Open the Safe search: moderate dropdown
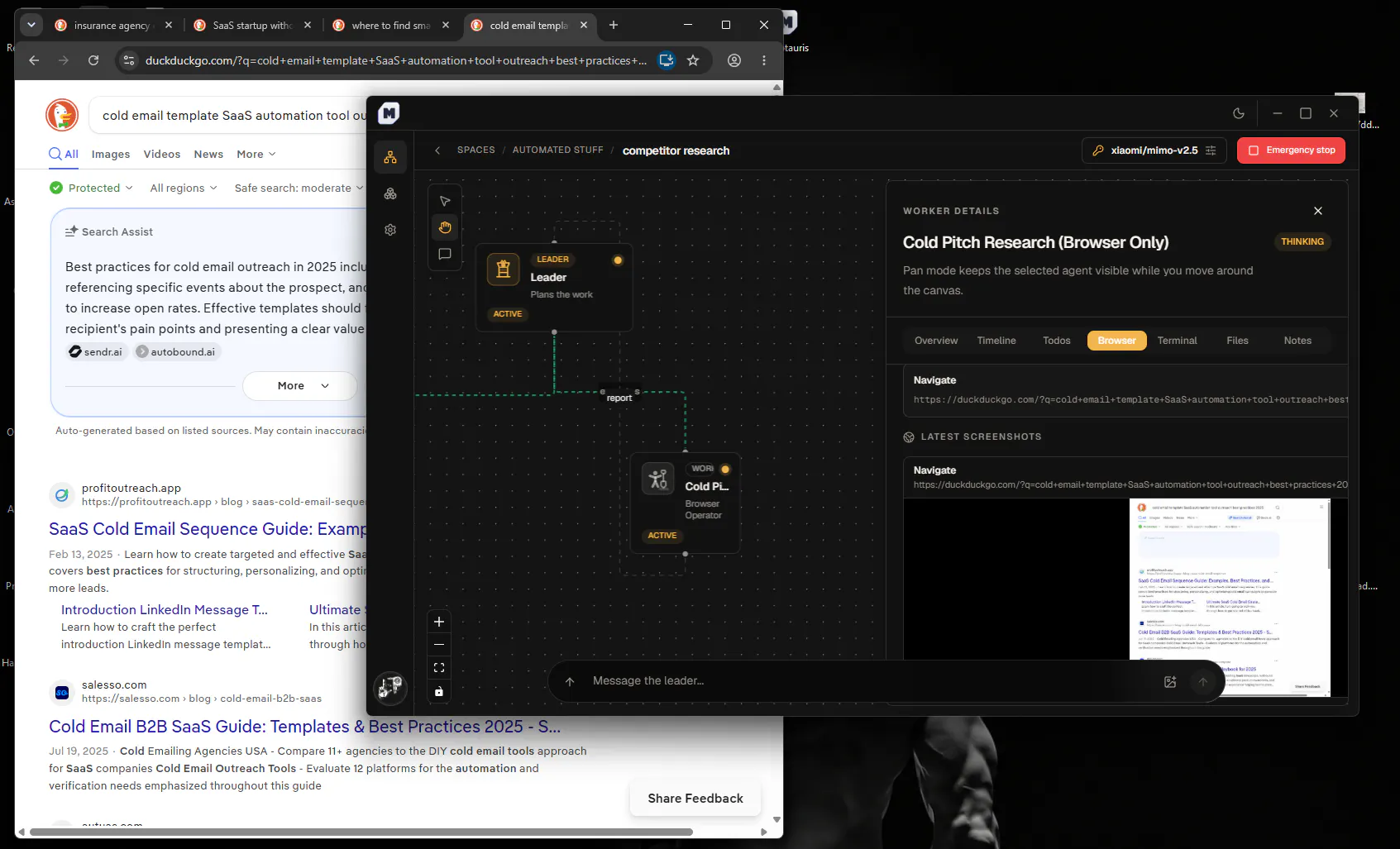This screenshot has height=849, width=1400. coord(299,188)
